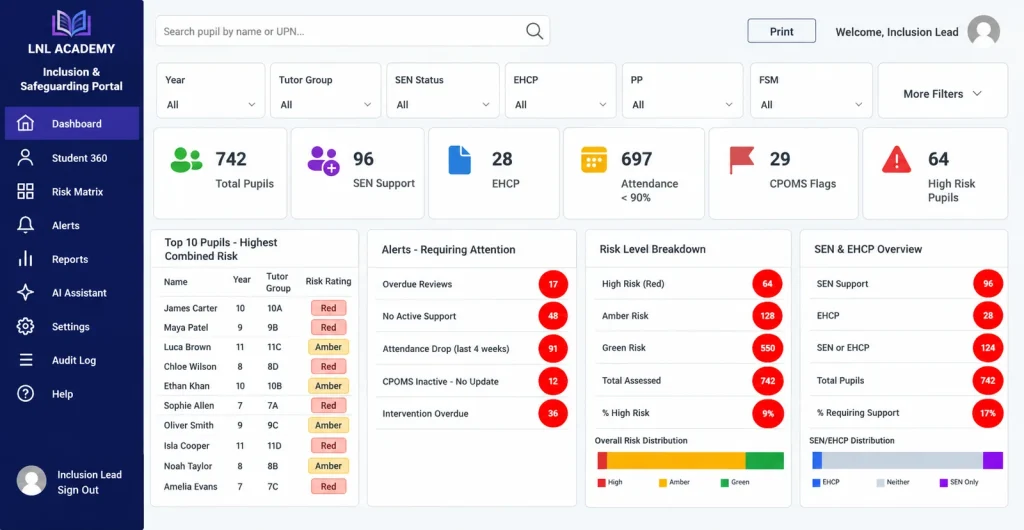The width and height of the screenshot is (1024, 530).
Task: Click the Student 360 person icon
Action: pos(25,157)
